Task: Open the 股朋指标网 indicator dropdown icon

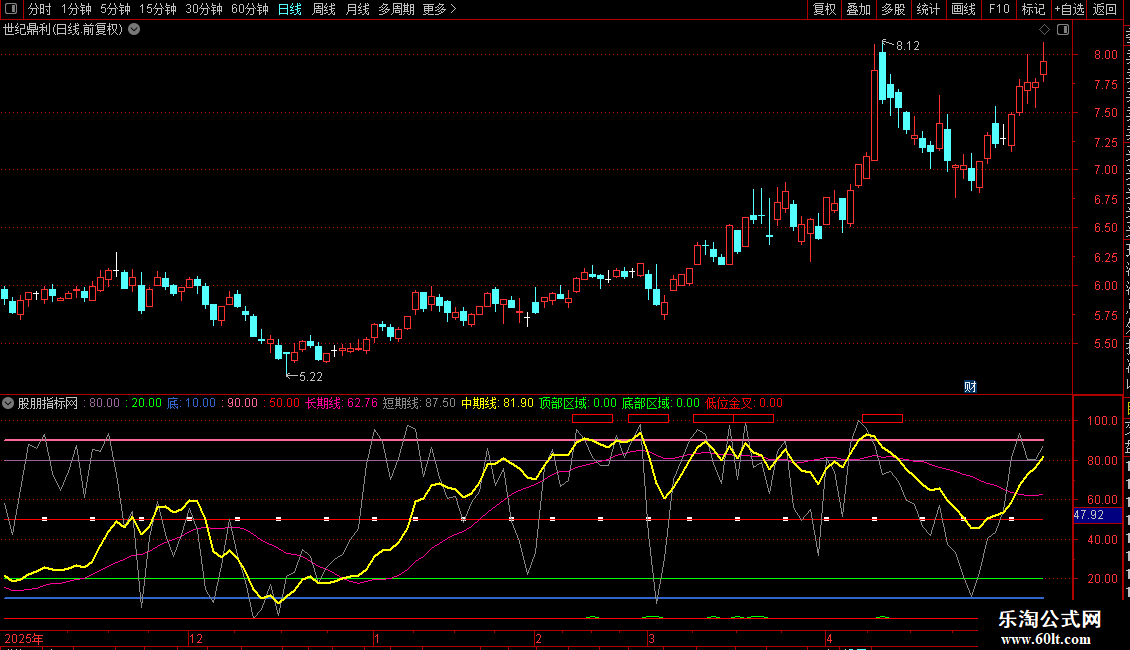Action: pyautogui.click(x=8, y=404)
